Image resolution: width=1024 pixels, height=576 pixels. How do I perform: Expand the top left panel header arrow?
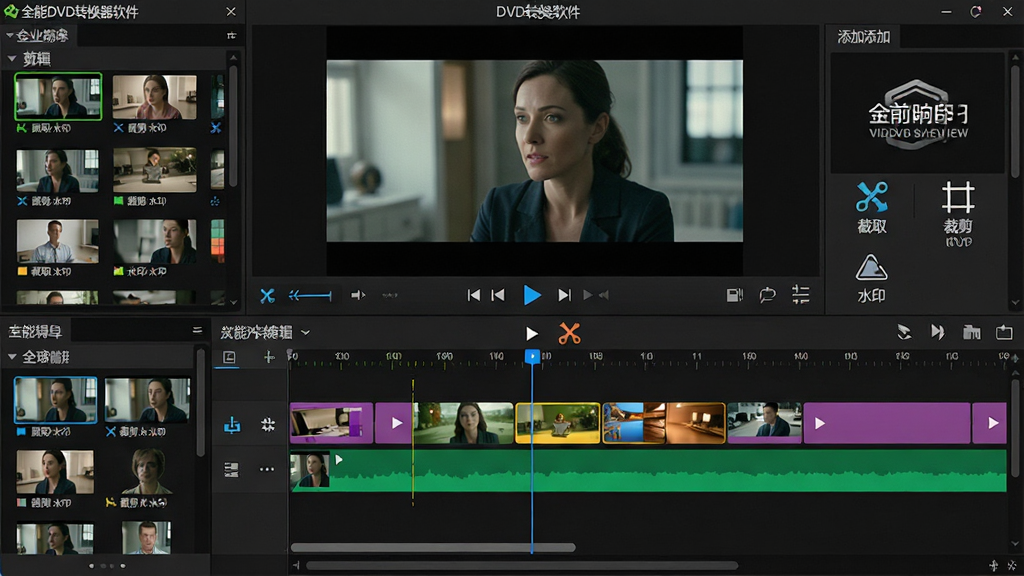[x=9, y=35]
